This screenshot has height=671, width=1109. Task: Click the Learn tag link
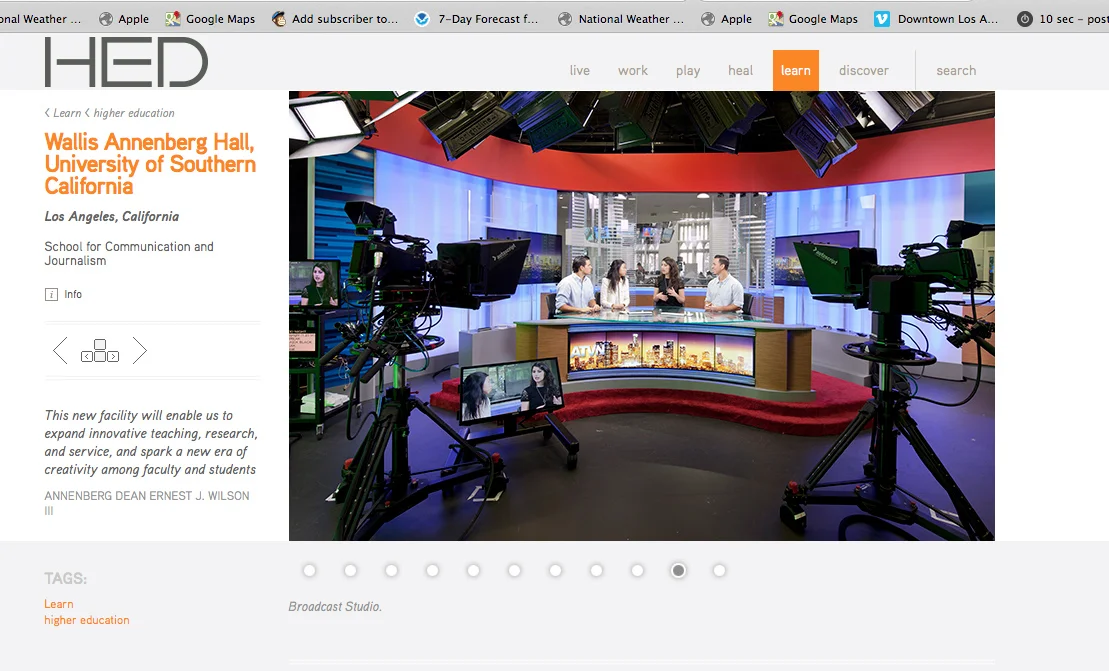pos(59,604)
